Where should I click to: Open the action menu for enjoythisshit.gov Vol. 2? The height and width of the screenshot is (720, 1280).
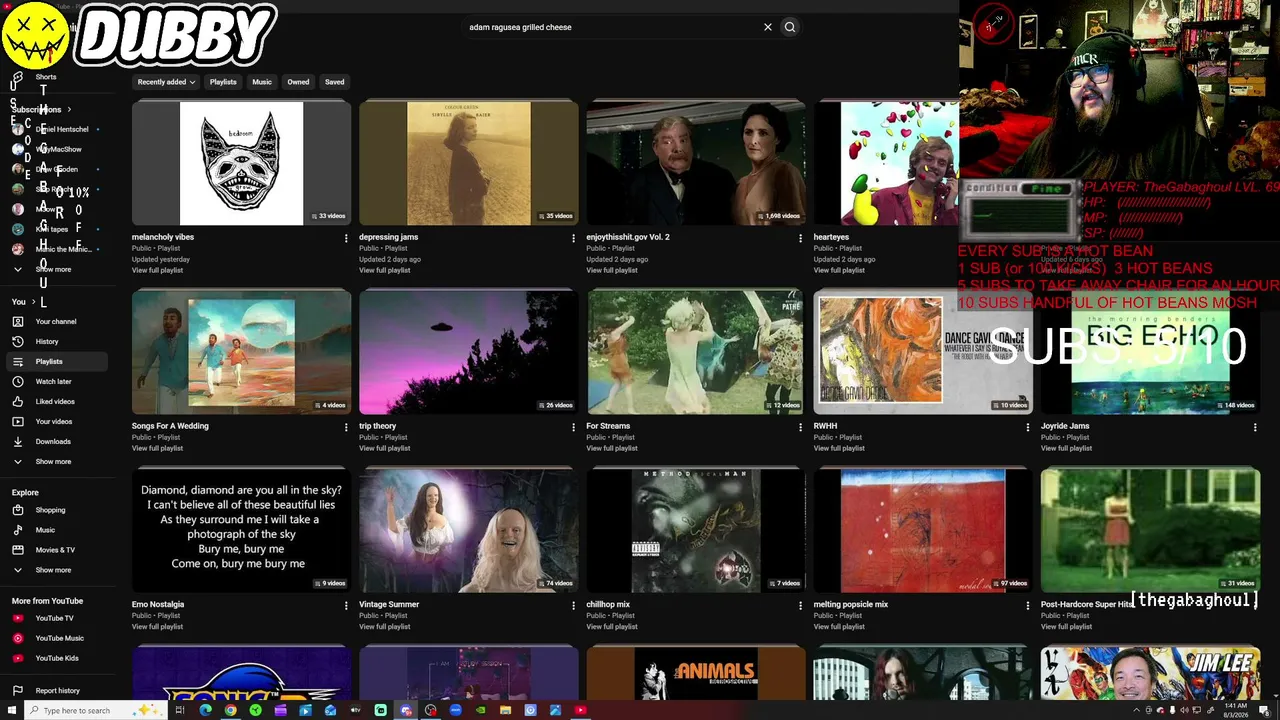[800, 238]
